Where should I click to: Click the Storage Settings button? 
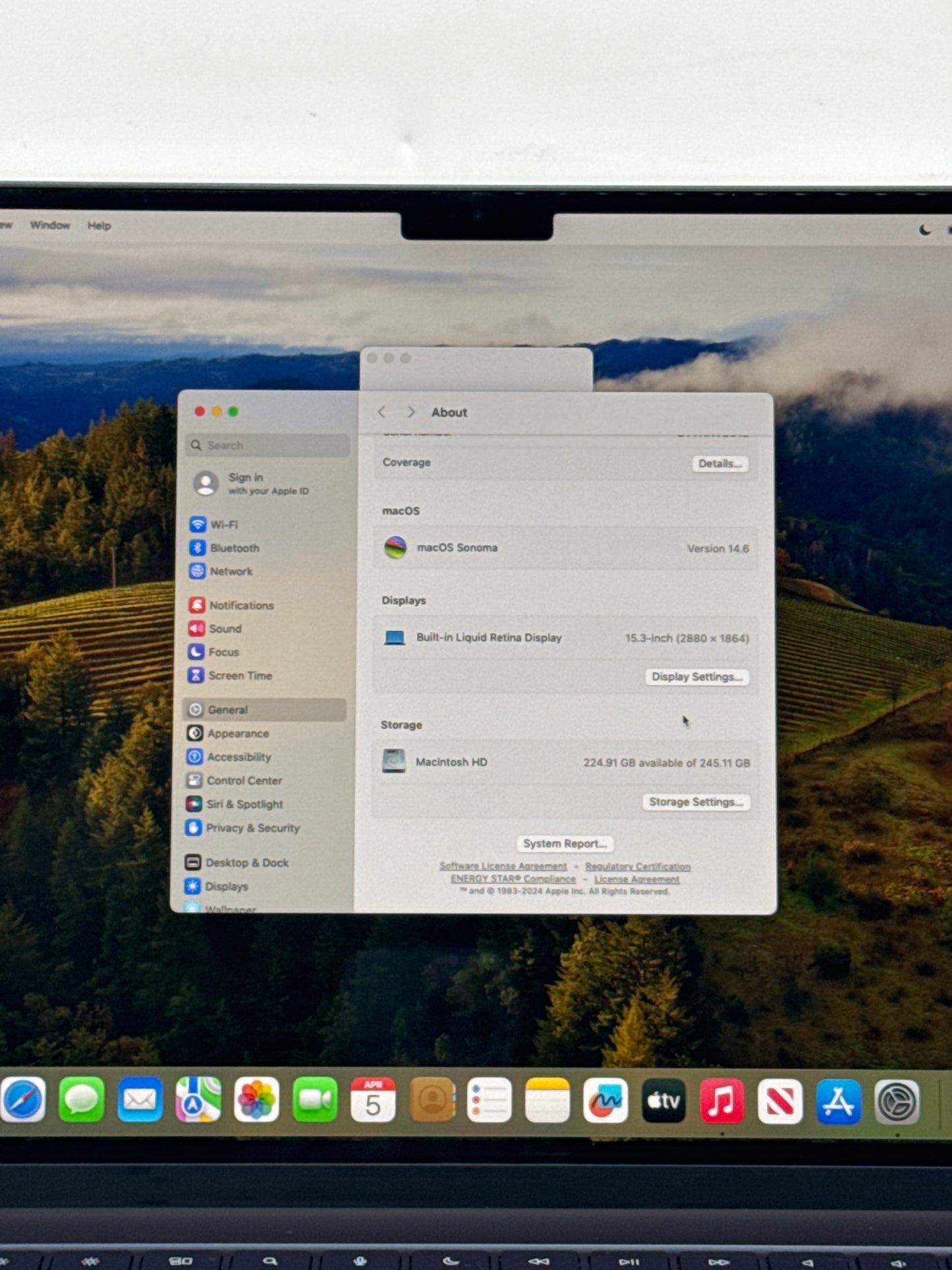[x=695, y=802]
